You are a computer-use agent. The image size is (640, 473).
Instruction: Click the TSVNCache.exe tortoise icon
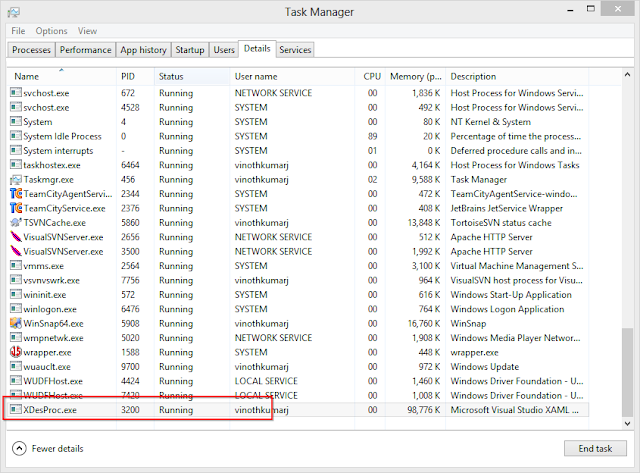pos(16,222)
